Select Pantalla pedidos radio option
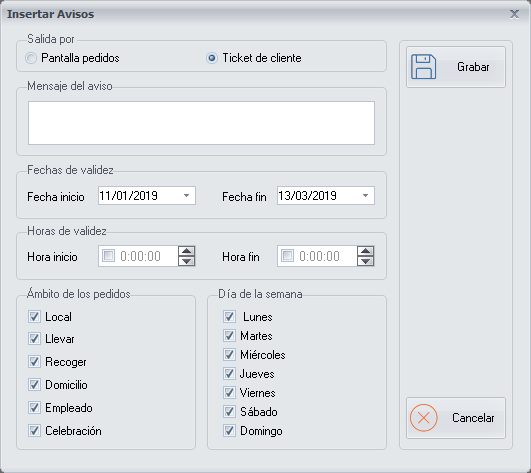 [x=31, y=58]
